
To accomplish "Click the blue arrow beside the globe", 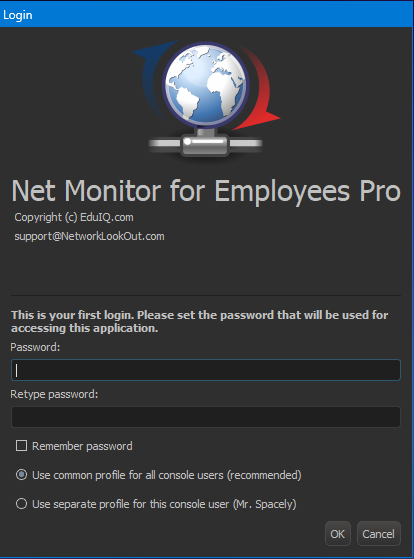I will (x=152, y=77).
